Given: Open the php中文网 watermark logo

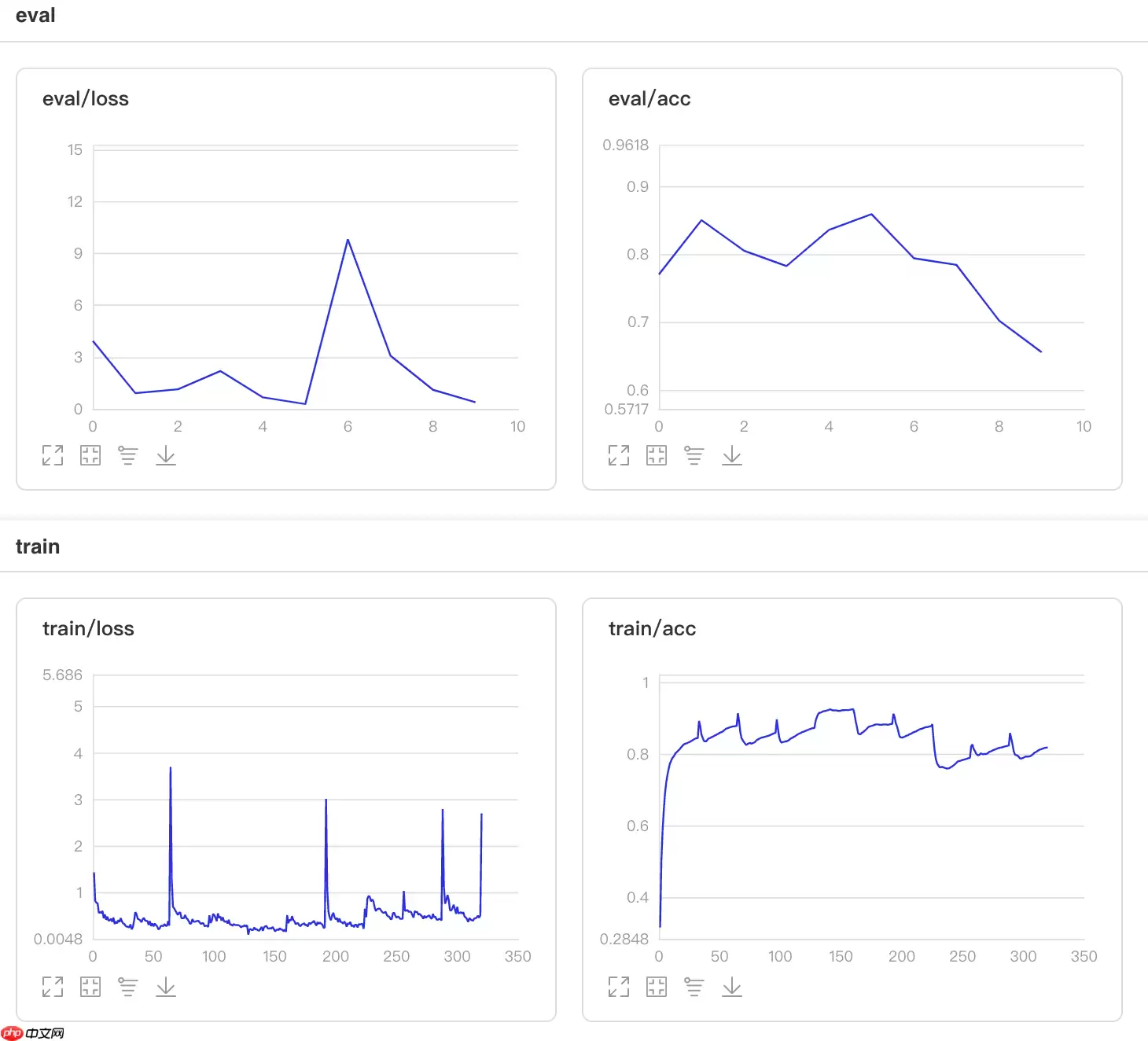Looking at the screenshot, I should tap(33, 1033).
